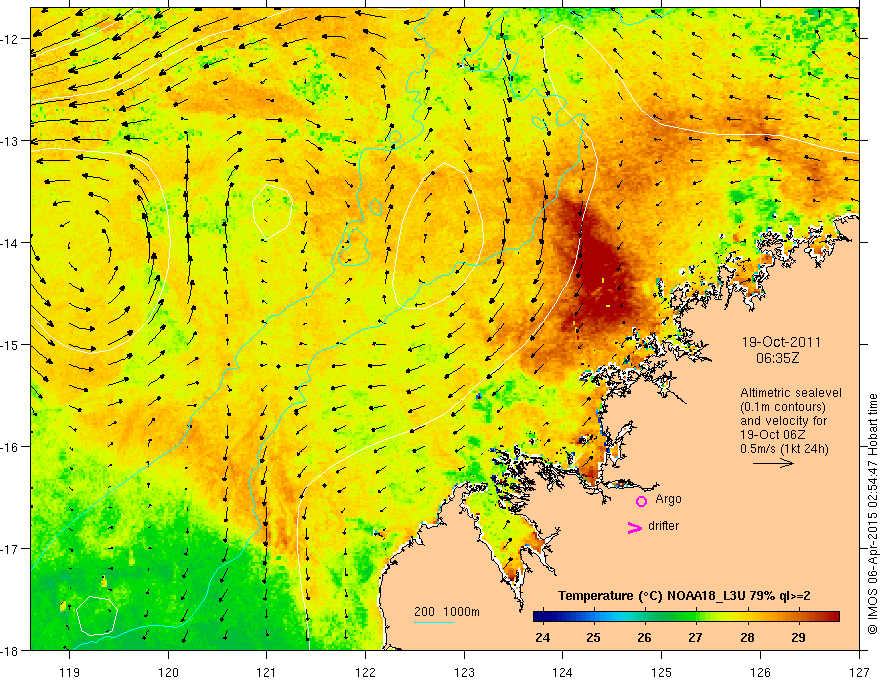Click the 29 value on the color bar
Image resolution: width=880 pixels, height=680 pixels.
click(x=798, y=637)
